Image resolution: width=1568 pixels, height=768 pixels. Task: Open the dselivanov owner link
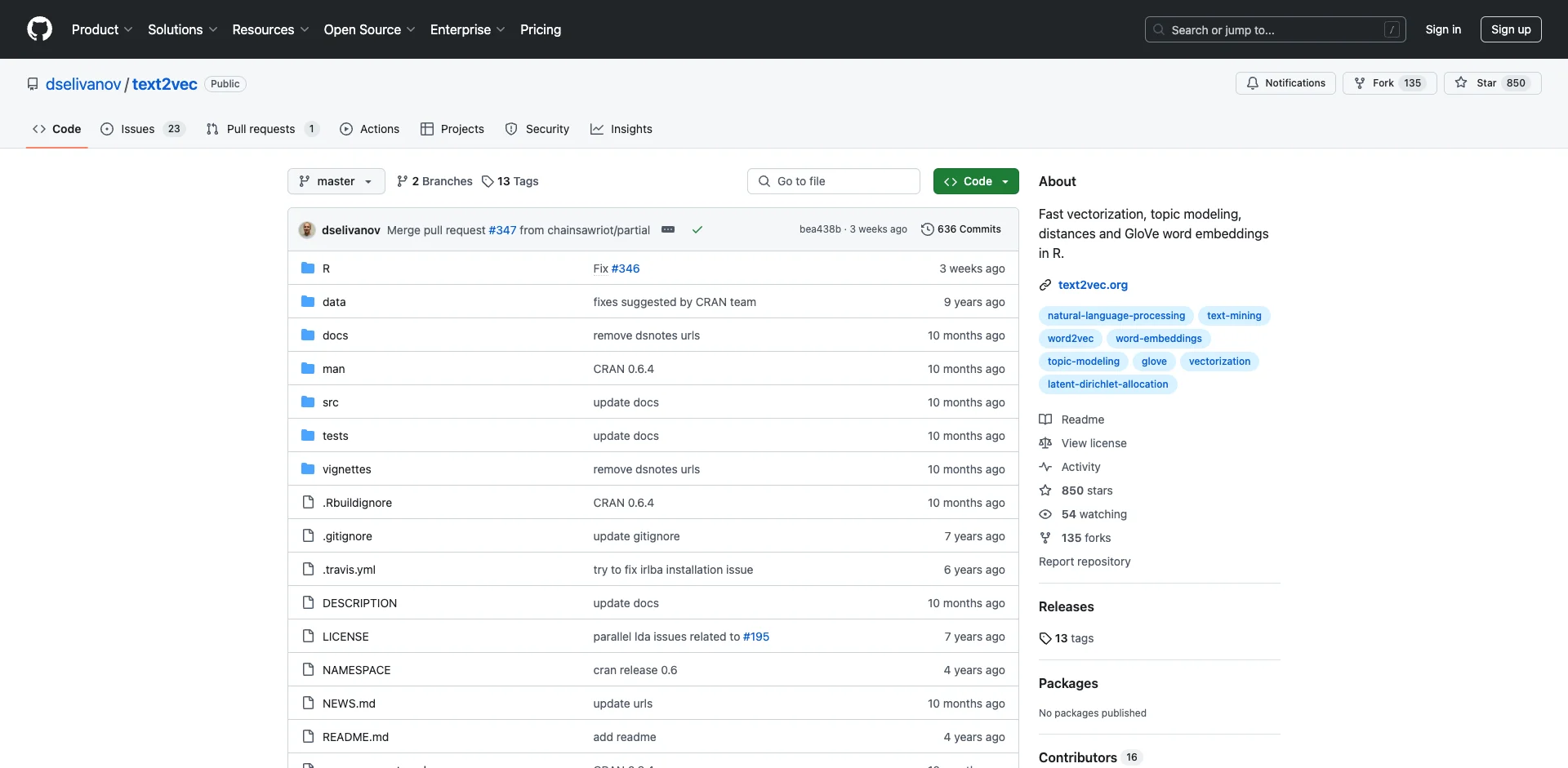pos(83,84)
